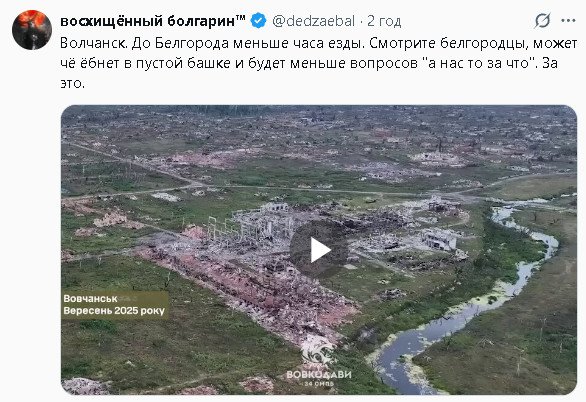Click the word это. ending the tweet

pos(73,83)
